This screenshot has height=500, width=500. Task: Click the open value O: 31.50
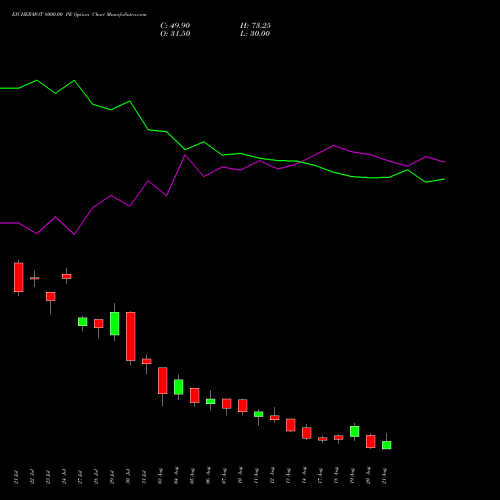(175, 34)
